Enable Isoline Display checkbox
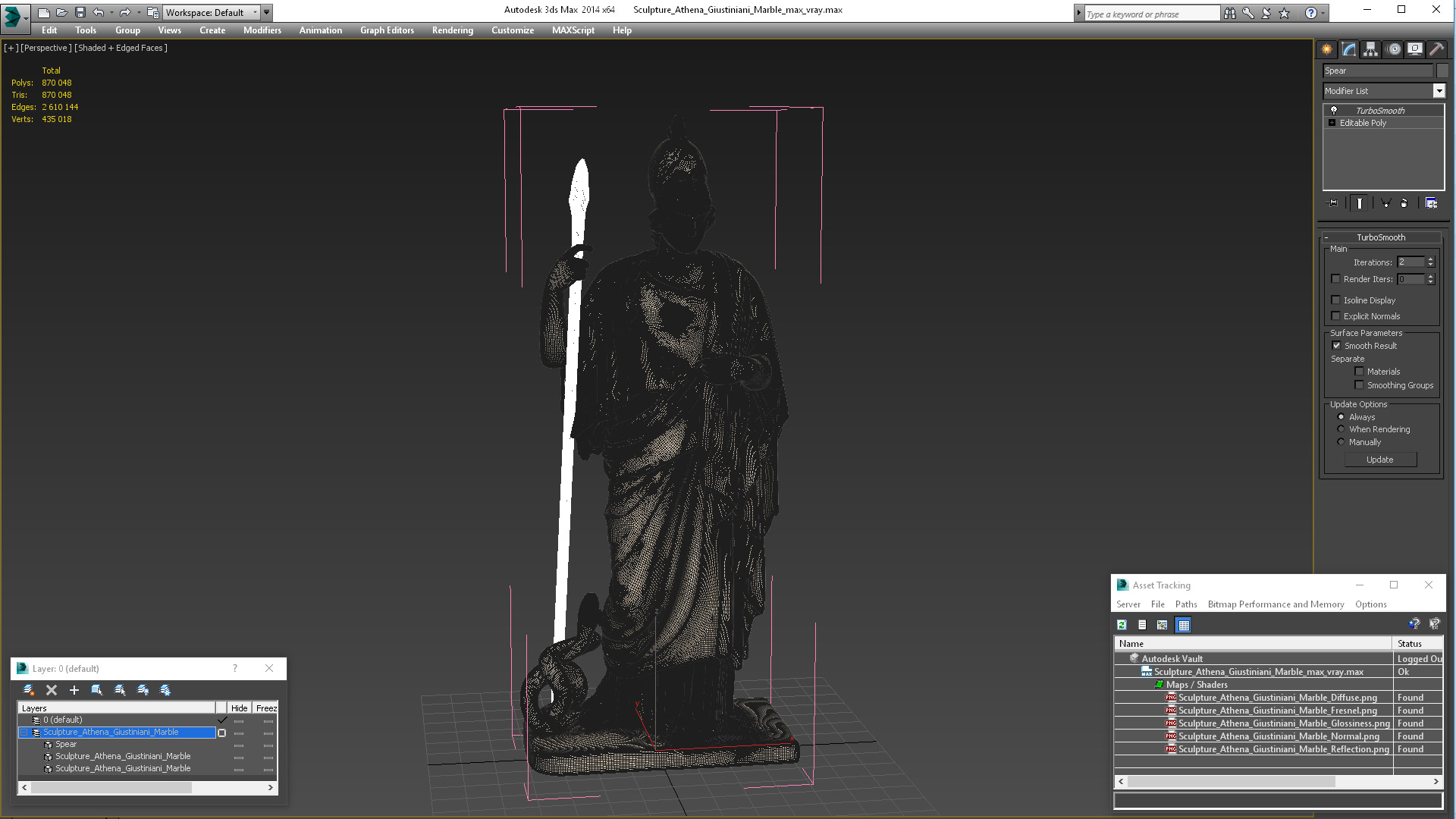 pos(1336,300)
